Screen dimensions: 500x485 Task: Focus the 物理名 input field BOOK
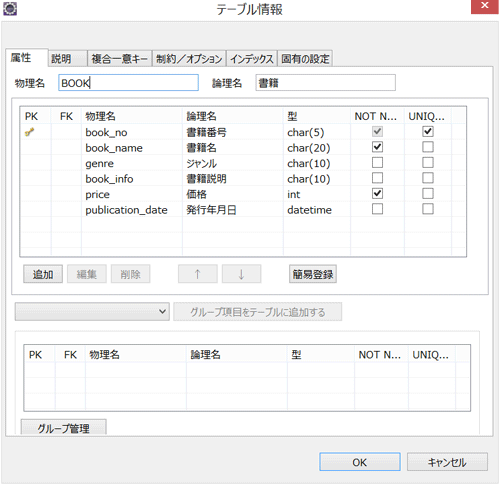click(128, 83)
